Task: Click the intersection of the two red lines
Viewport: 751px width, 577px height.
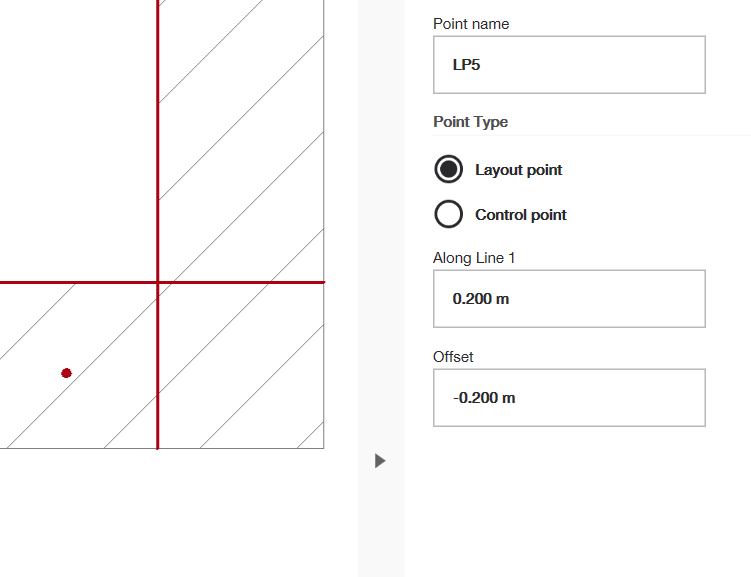Action: pyautogui.click(x=157, y=282)
